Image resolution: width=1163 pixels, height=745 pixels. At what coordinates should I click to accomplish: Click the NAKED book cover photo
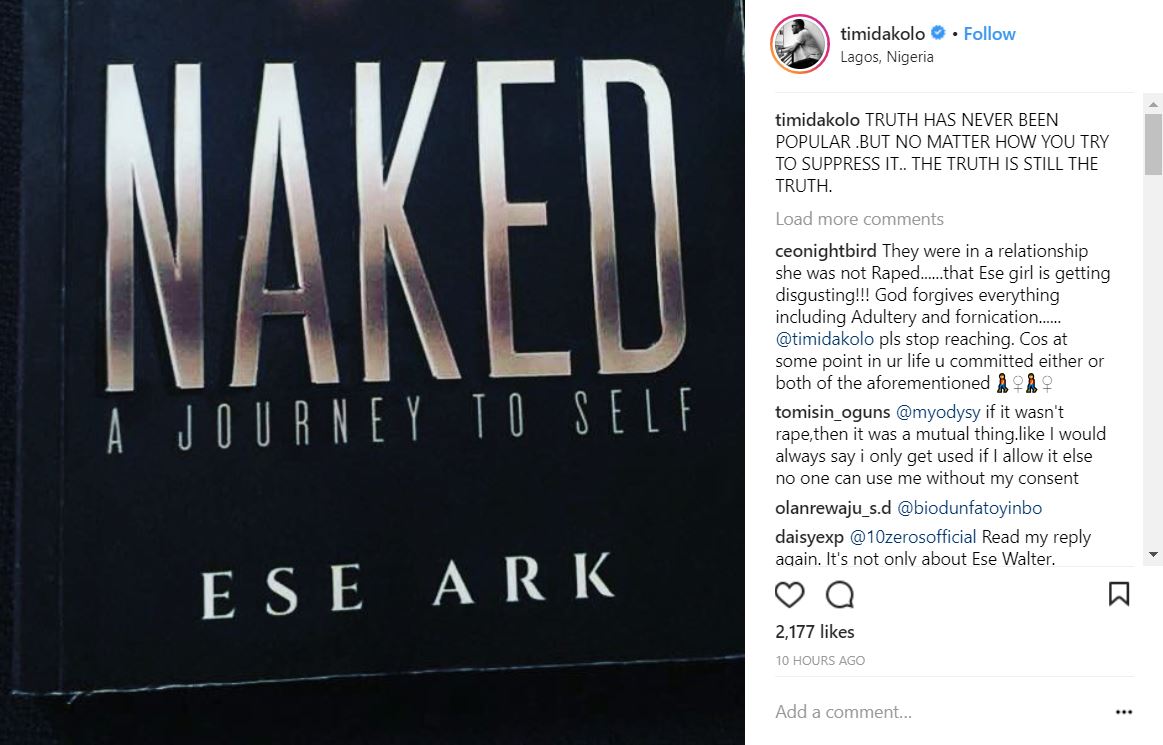point(372,372)
